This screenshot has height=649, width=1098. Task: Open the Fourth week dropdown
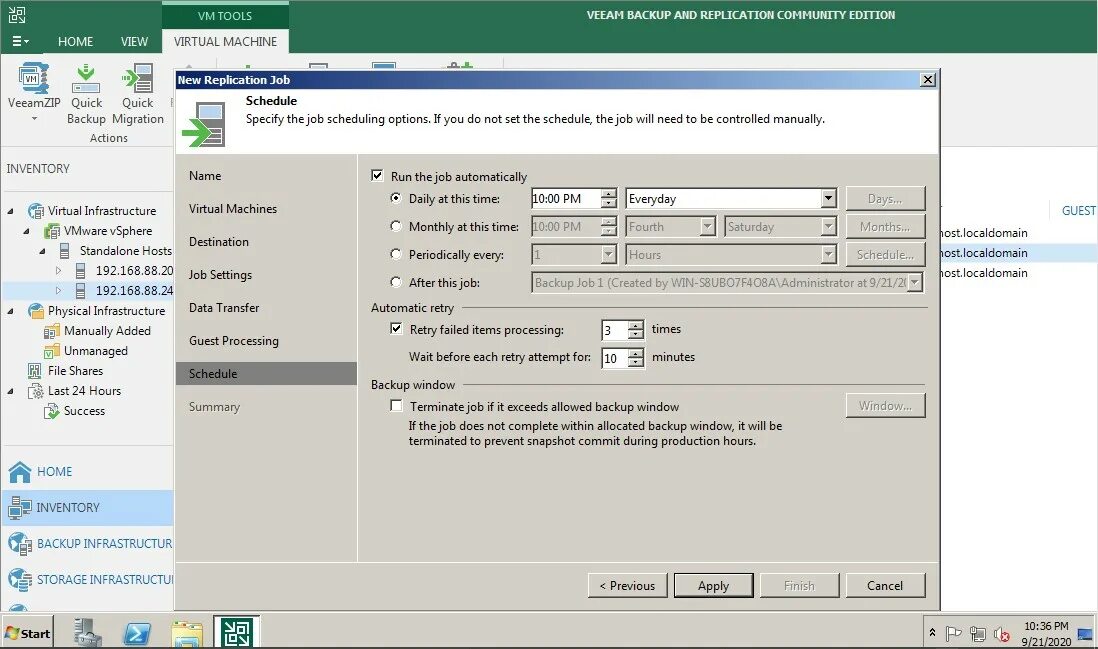point(707,227)
